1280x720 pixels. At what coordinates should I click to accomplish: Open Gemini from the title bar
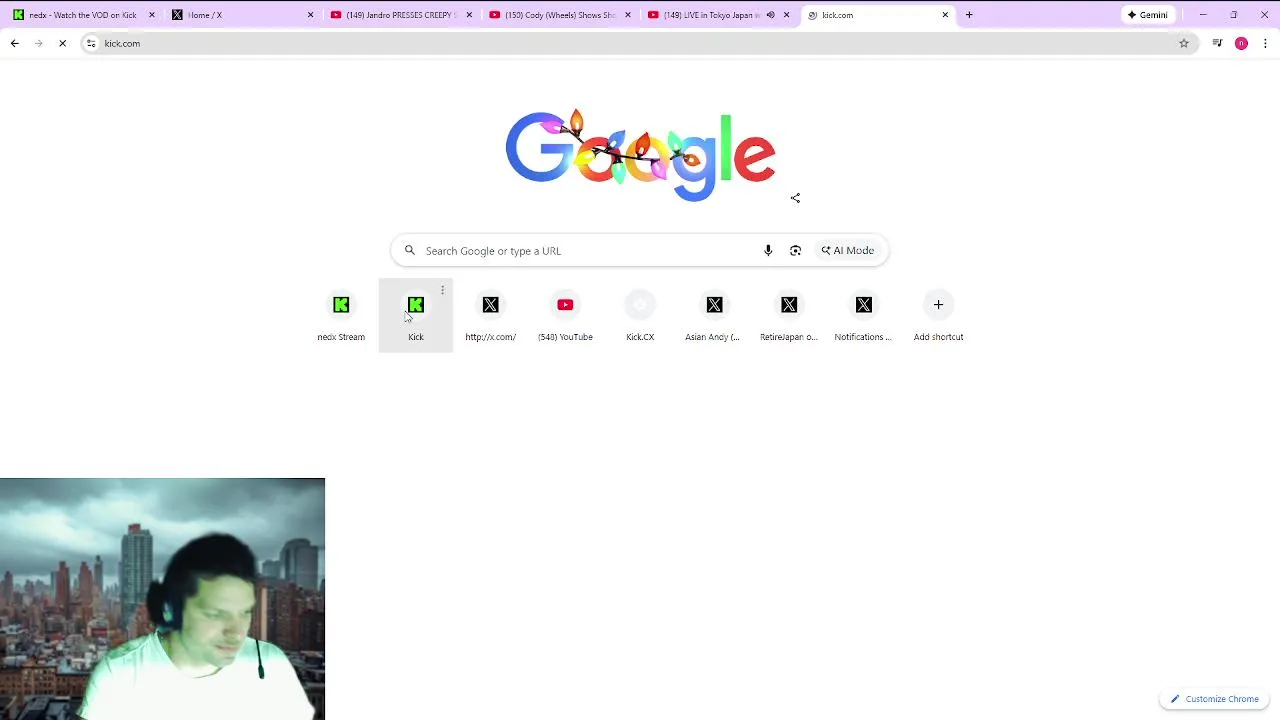pos(1147,15)
